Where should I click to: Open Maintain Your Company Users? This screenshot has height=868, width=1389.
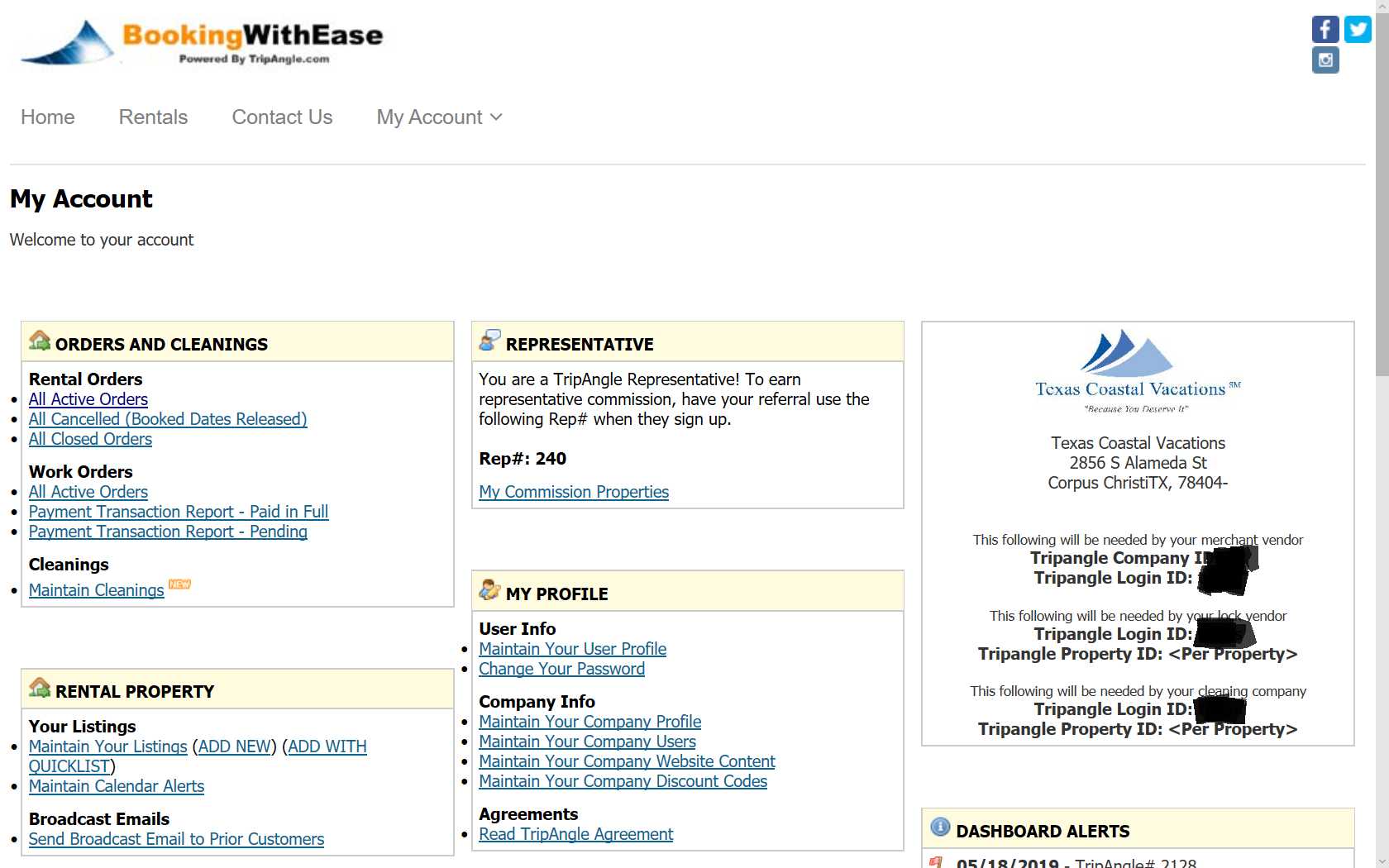coord(588,742)
